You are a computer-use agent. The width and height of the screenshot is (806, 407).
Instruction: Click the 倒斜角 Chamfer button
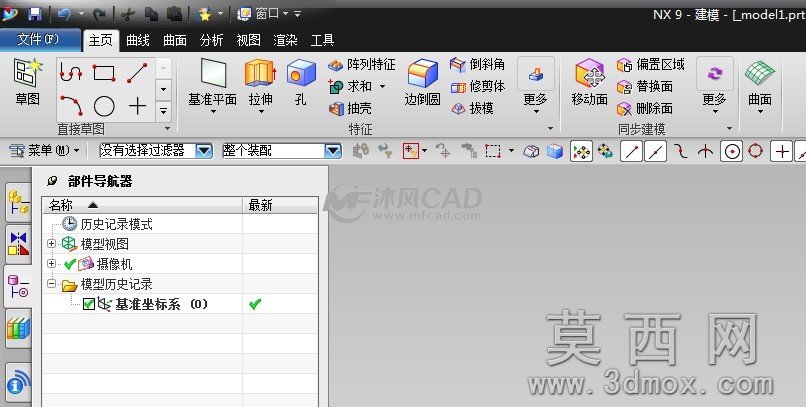point(477,64)
